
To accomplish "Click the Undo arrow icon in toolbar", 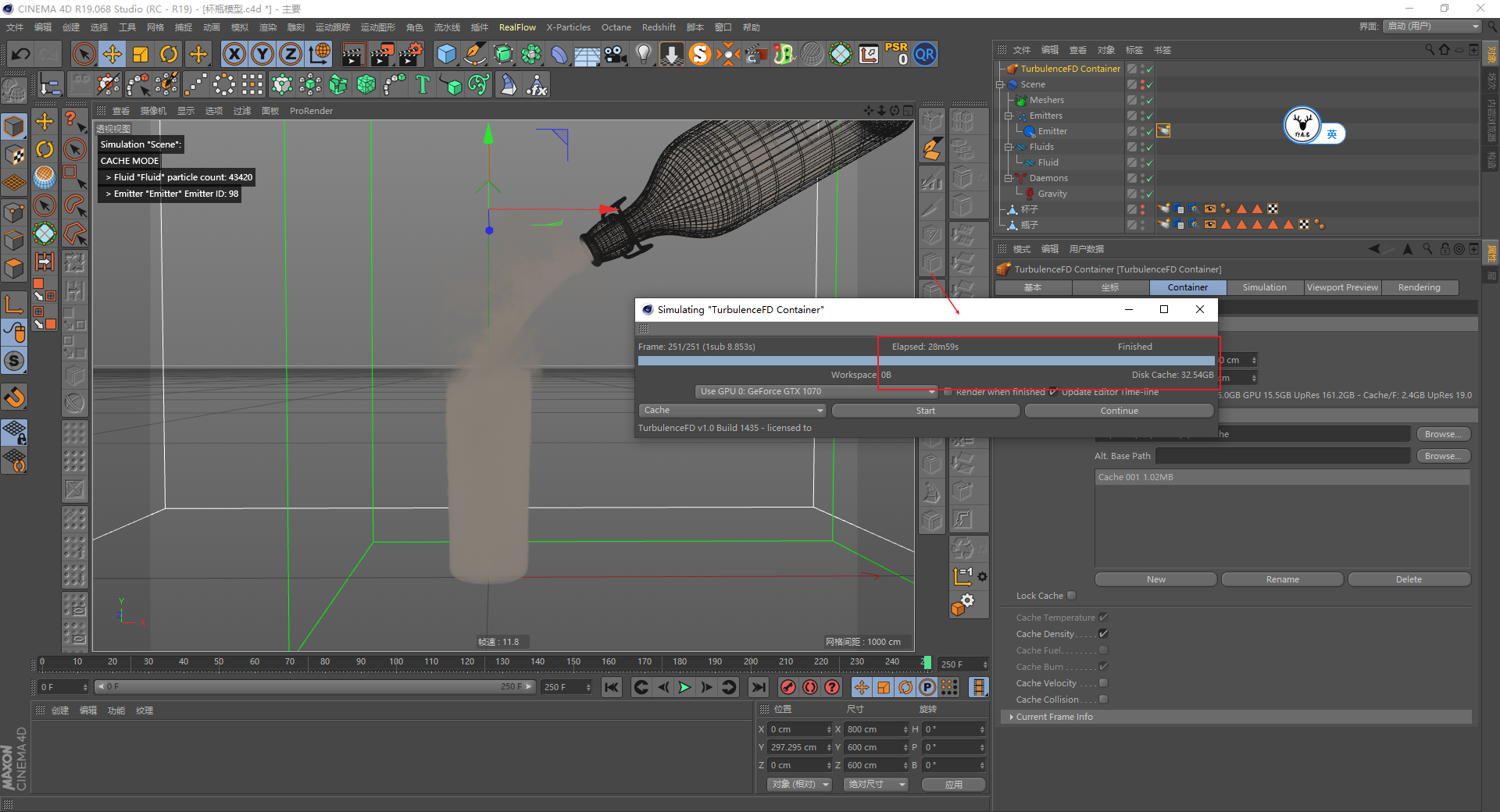I will (x=21, y=55).
